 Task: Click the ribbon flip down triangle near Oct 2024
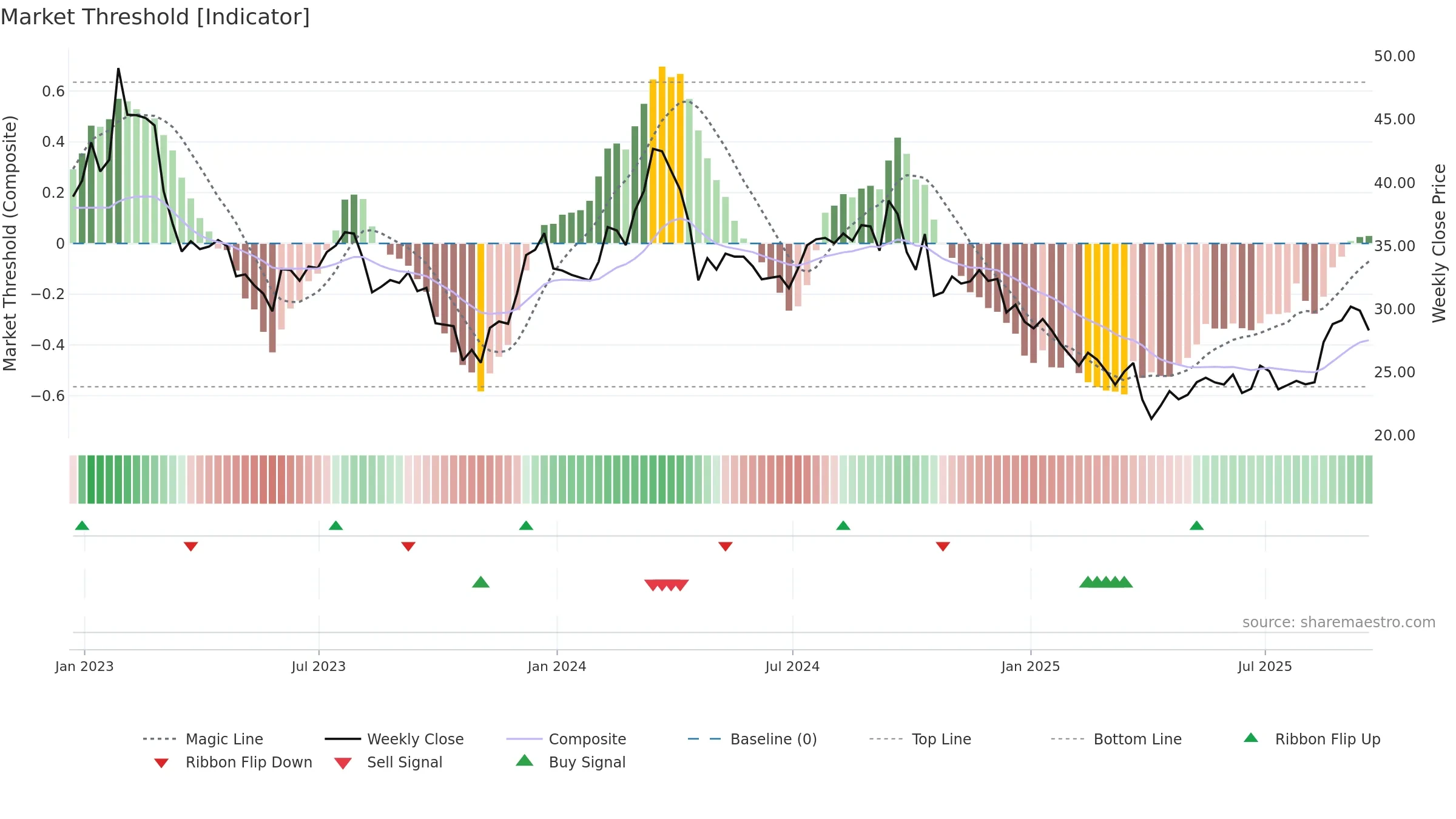tap(943, 547)
